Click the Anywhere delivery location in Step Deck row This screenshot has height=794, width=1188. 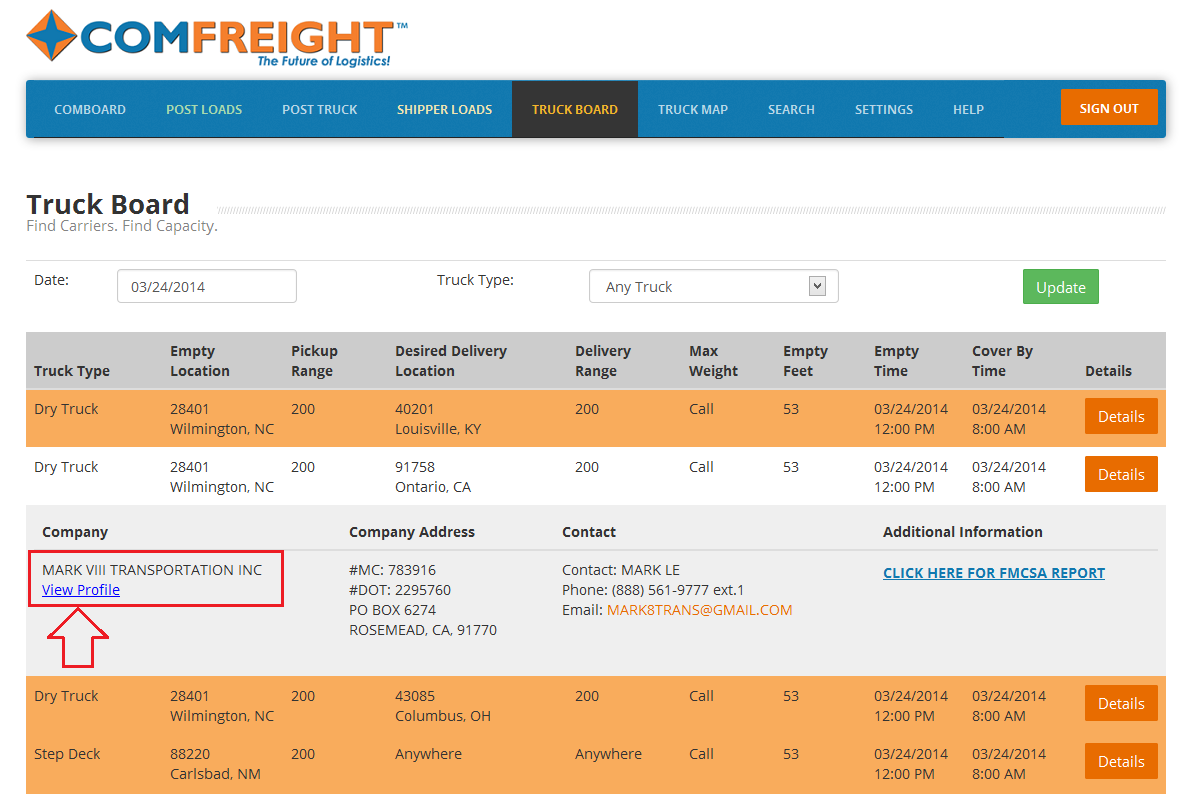point(428,754)
